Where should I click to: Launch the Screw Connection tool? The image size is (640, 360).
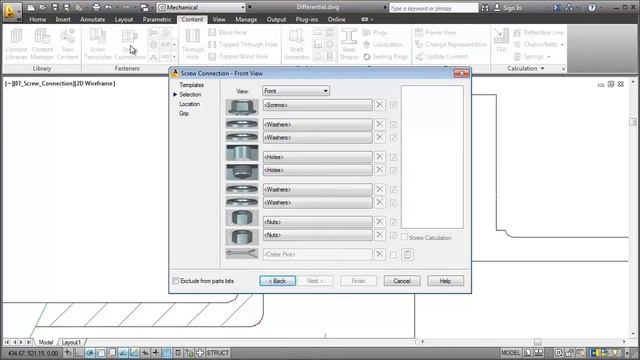click(x=129, y=44)
